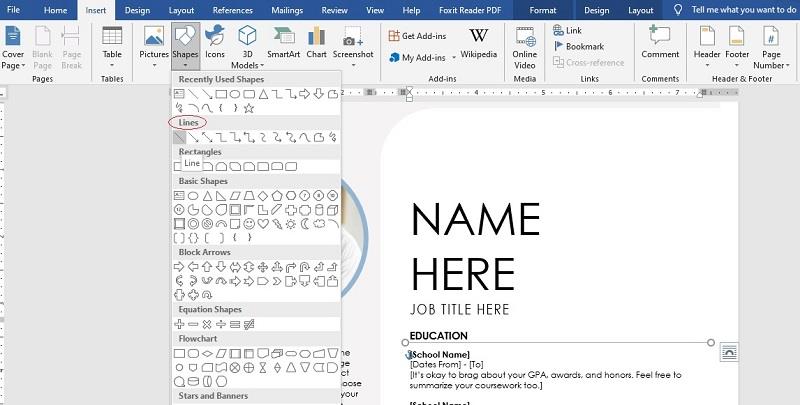Pick the star shape in Recently Used Shapes
This screenshot has width=800, height=405.
tap(249, 108)
